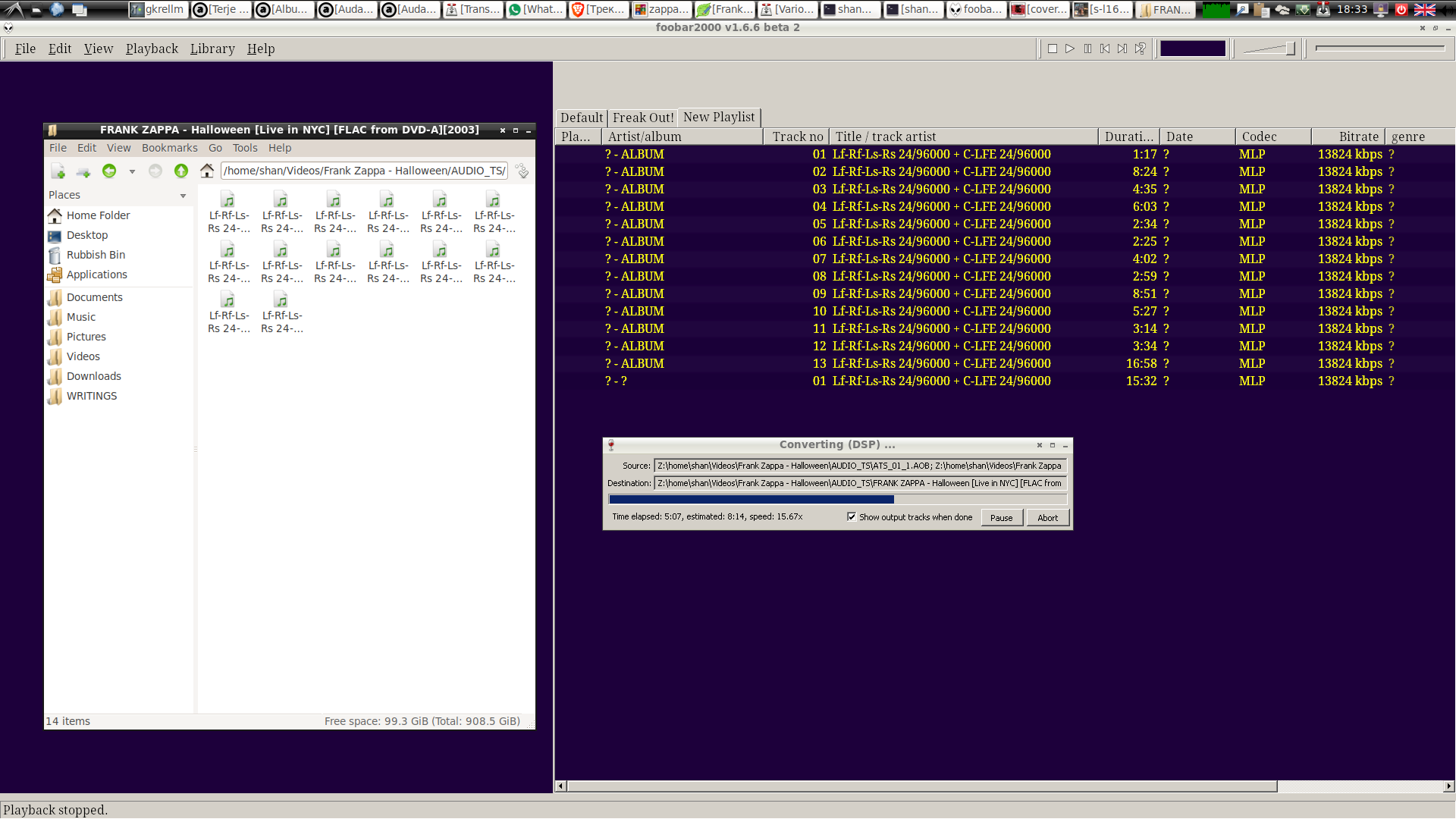
Task: Click the Codec column header
Action: point(1273,136)
